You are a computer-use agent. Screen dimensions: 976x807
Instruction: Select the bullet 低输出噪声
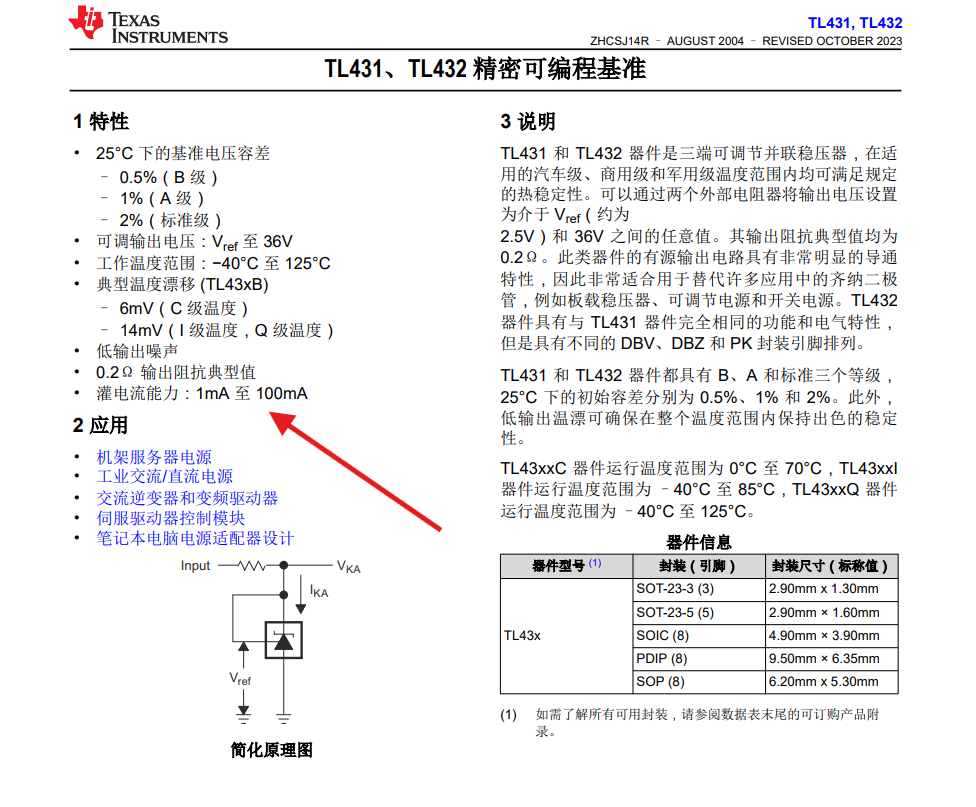coord(137,351)
